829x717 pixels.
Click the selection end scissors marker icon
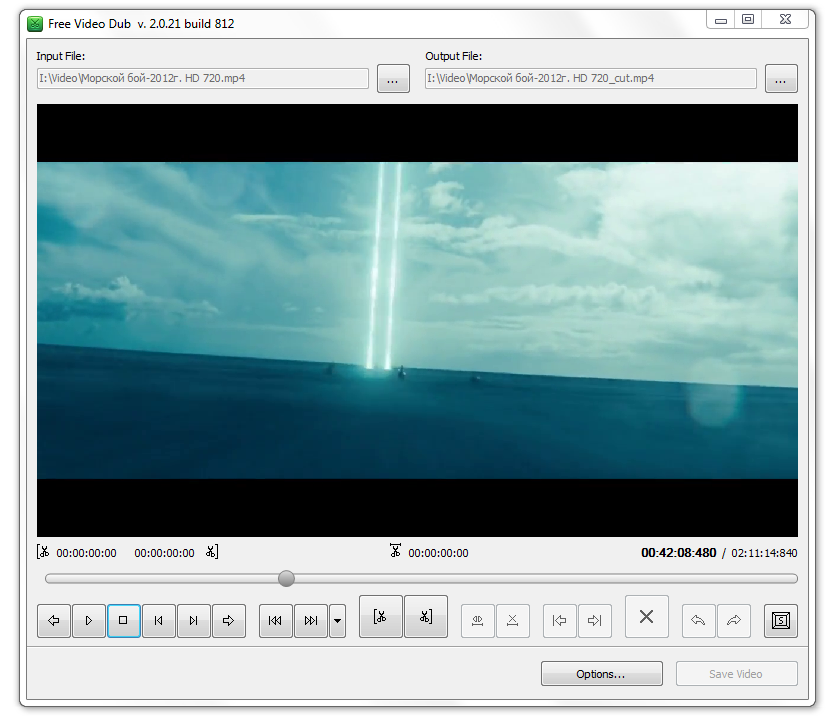(211, 552)
